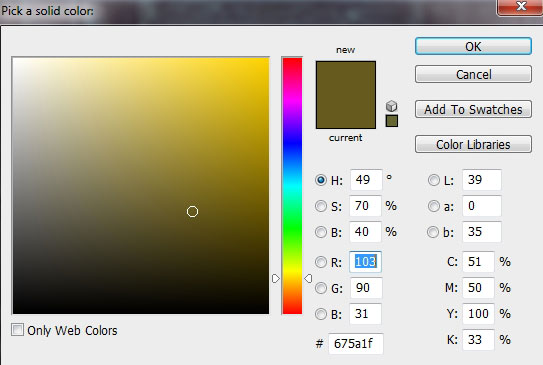Screen dimensions: 543x365
Task: Click the K black field showing 33
Action: 478,340
